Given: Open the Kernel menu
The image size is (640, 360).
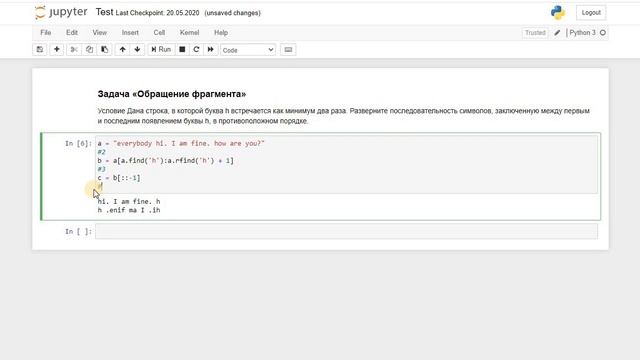Looking at the screenshot, I should pos(189,33).
